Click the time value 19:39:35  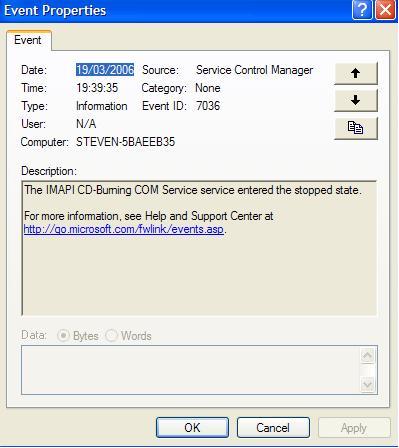pos(97,88)
